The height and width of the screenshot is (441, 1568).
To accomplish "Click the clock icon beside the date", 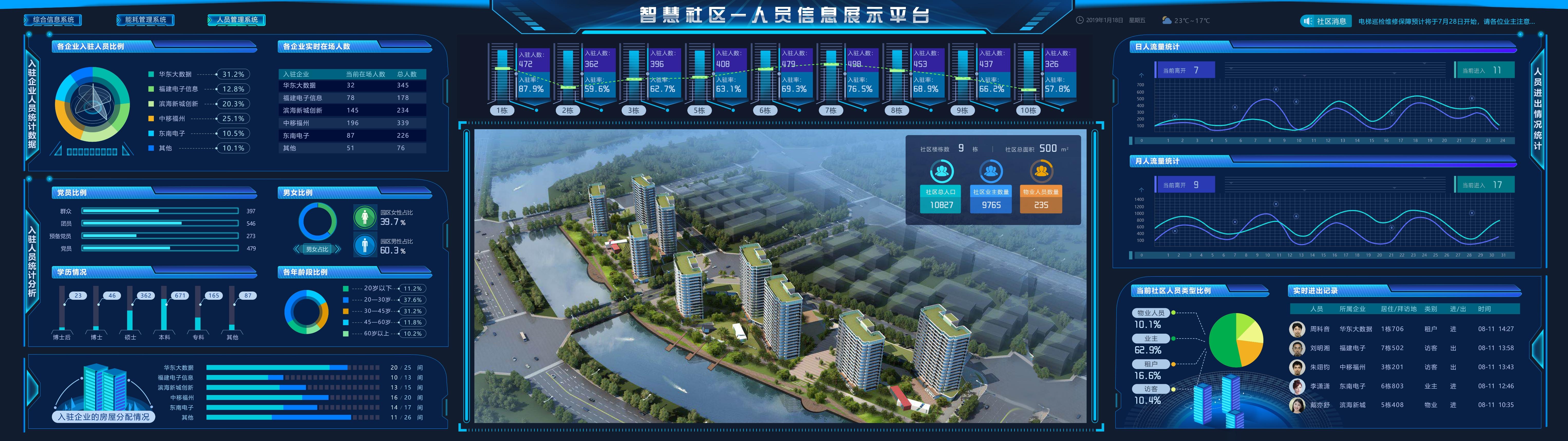I will [1080, 20].
